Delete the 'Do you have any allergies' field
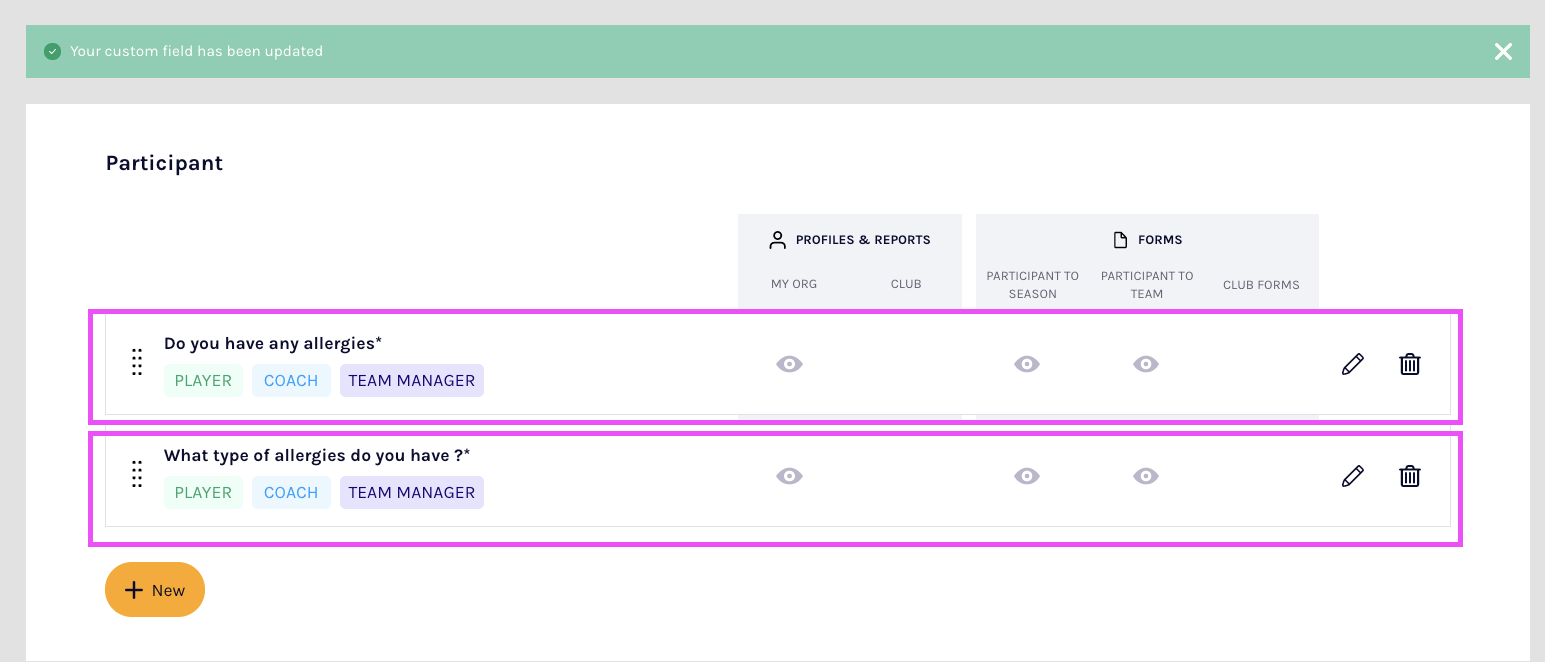The image size is (1545, 662). click(x=1409, y=364)
